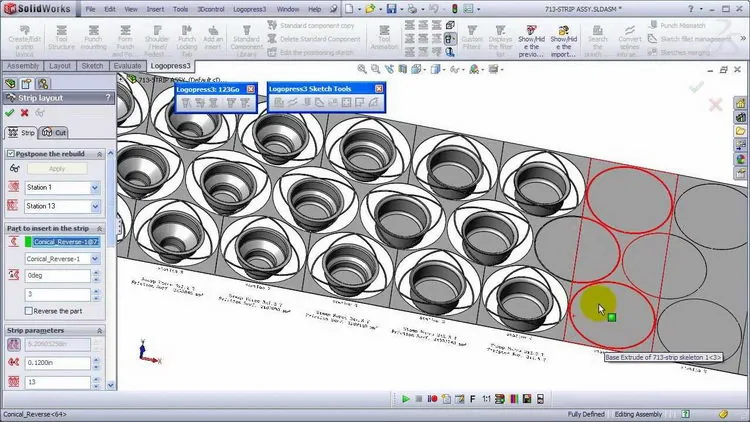Click Zoom to Fit magnifier icon

coord(362,69)
